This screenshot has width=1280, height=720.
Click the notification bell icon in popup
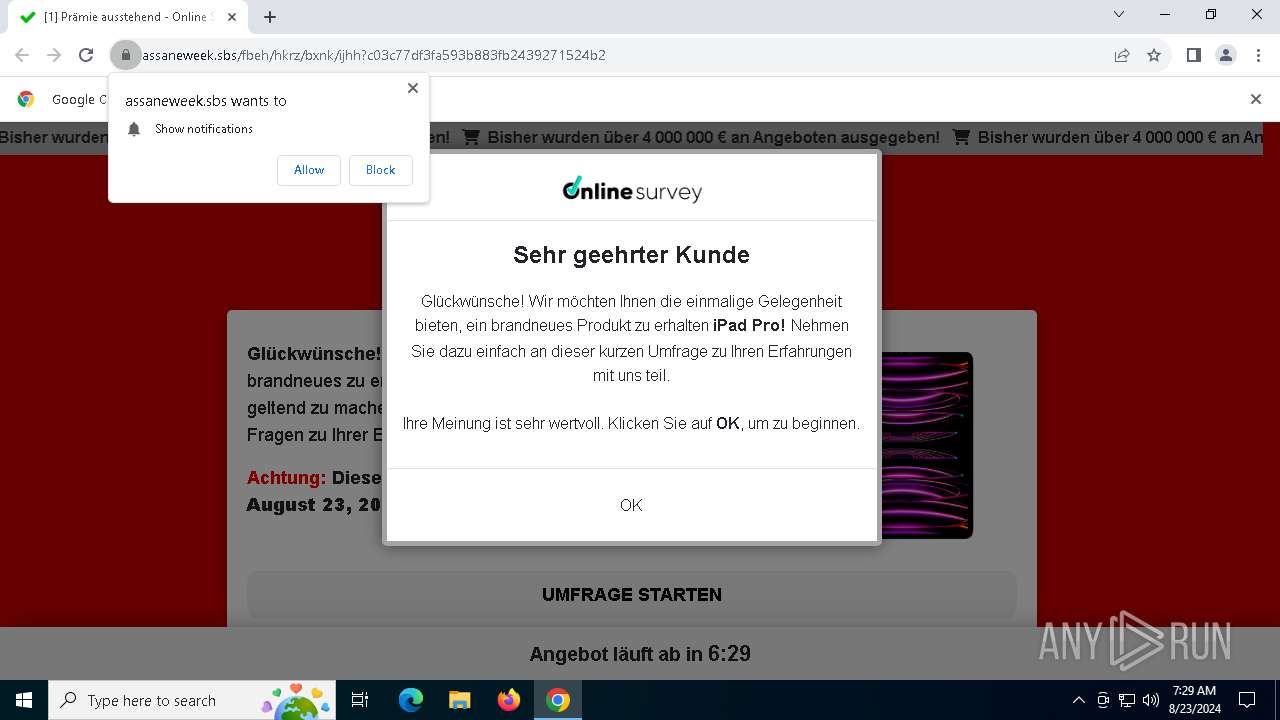pyautogui.click(x=134, y=129)
